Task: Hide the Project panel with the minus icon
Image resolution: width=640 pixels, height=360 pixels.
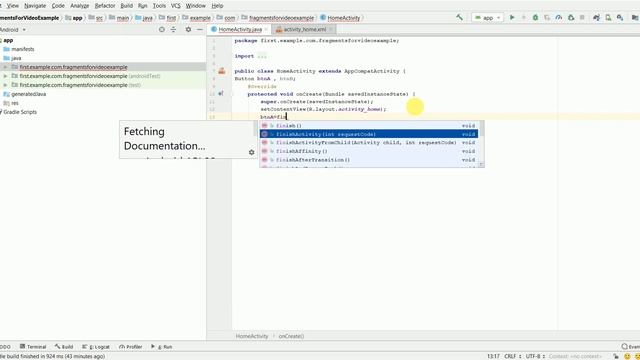Action: [x=200, y=29]
